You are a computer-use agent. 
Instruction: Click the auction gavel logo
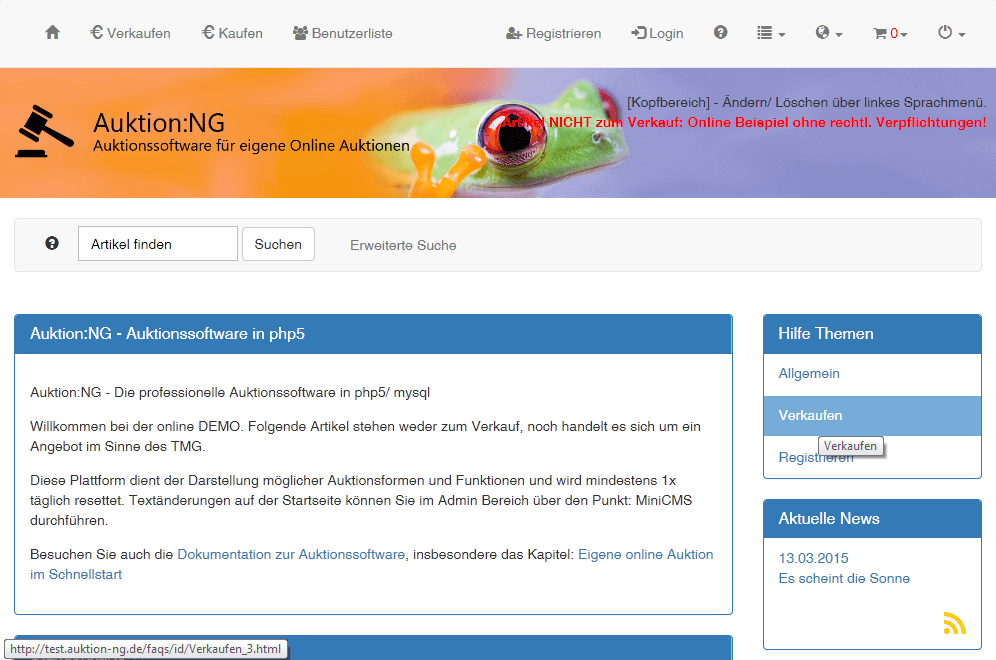[44, 132]
